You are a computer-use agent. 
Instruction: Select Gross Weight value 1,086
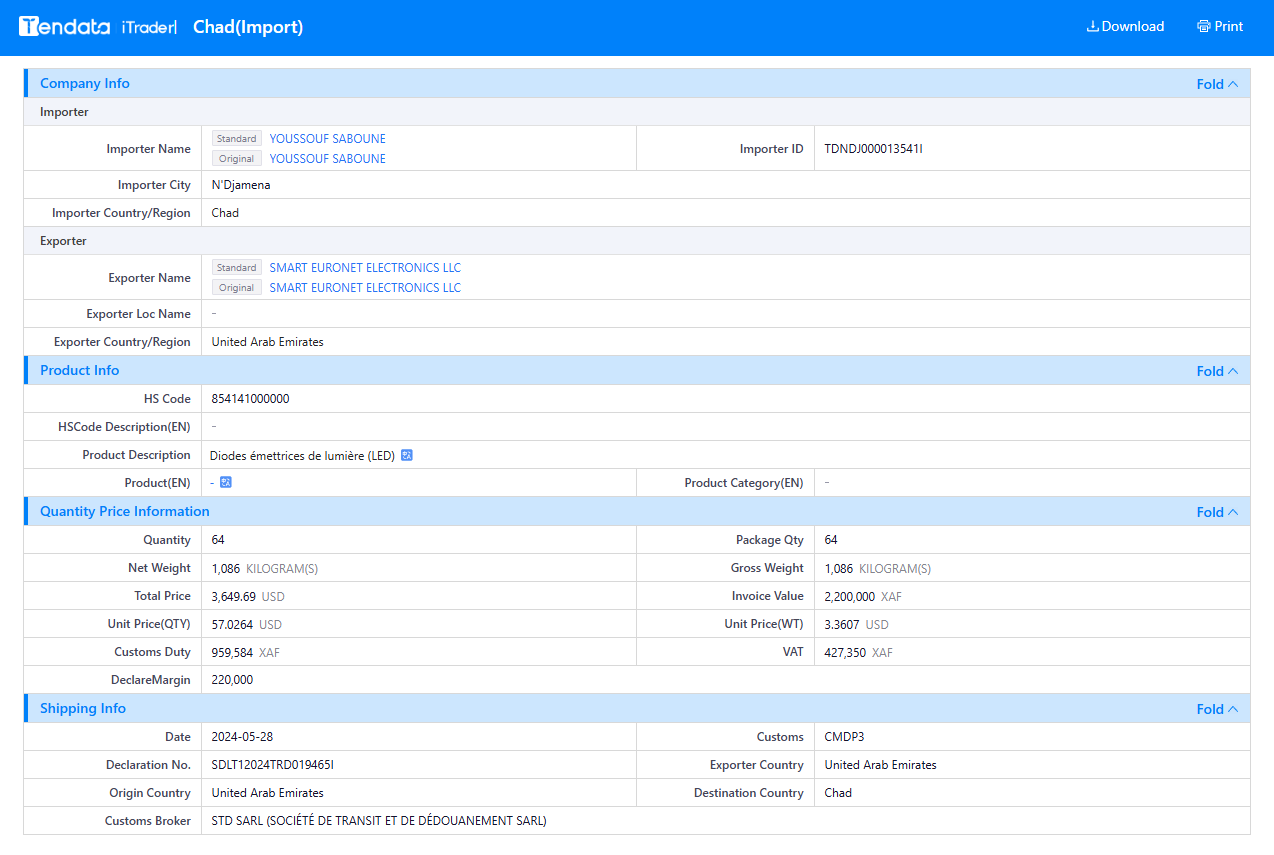838,568
